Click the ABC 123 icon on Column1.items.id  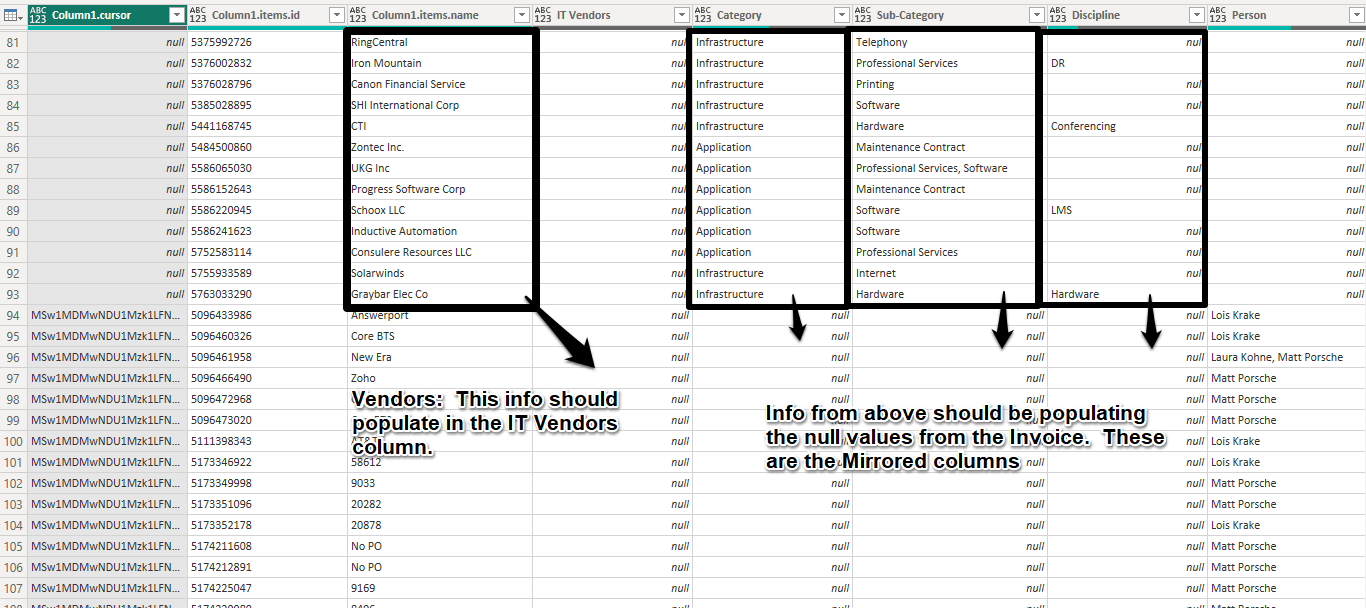point(197,14)
